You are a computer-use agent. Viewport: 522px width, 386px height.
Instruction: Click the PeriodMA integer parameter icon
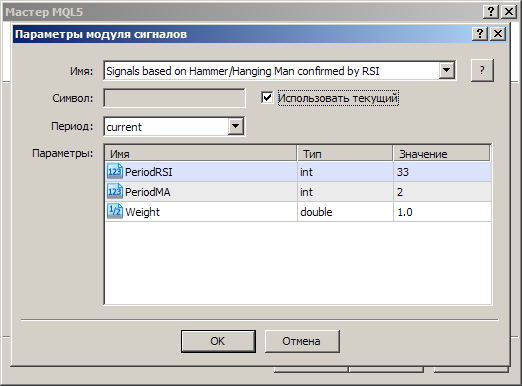115,192
